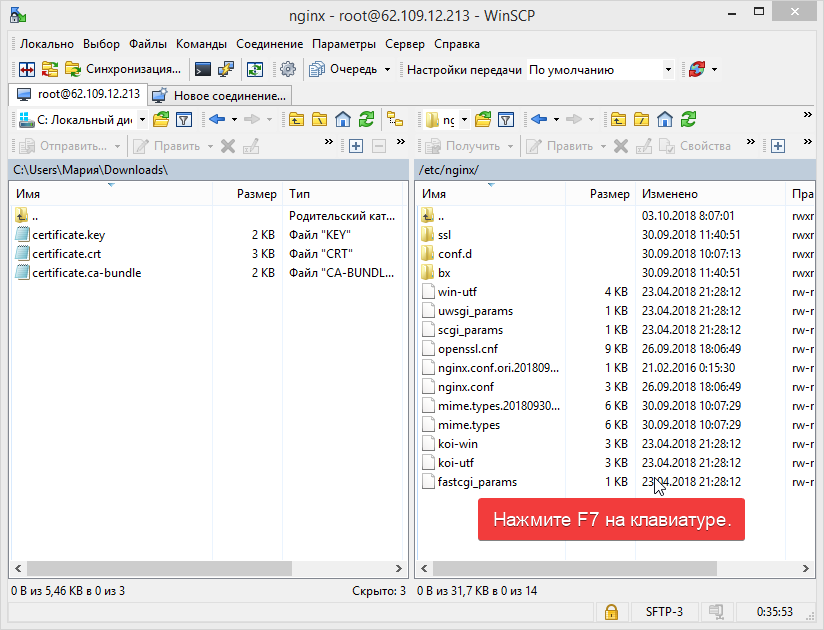The height and width of the screenshot is (630, 824).
Task: Select the openssl.cnf file
Action: click(468, 349)
